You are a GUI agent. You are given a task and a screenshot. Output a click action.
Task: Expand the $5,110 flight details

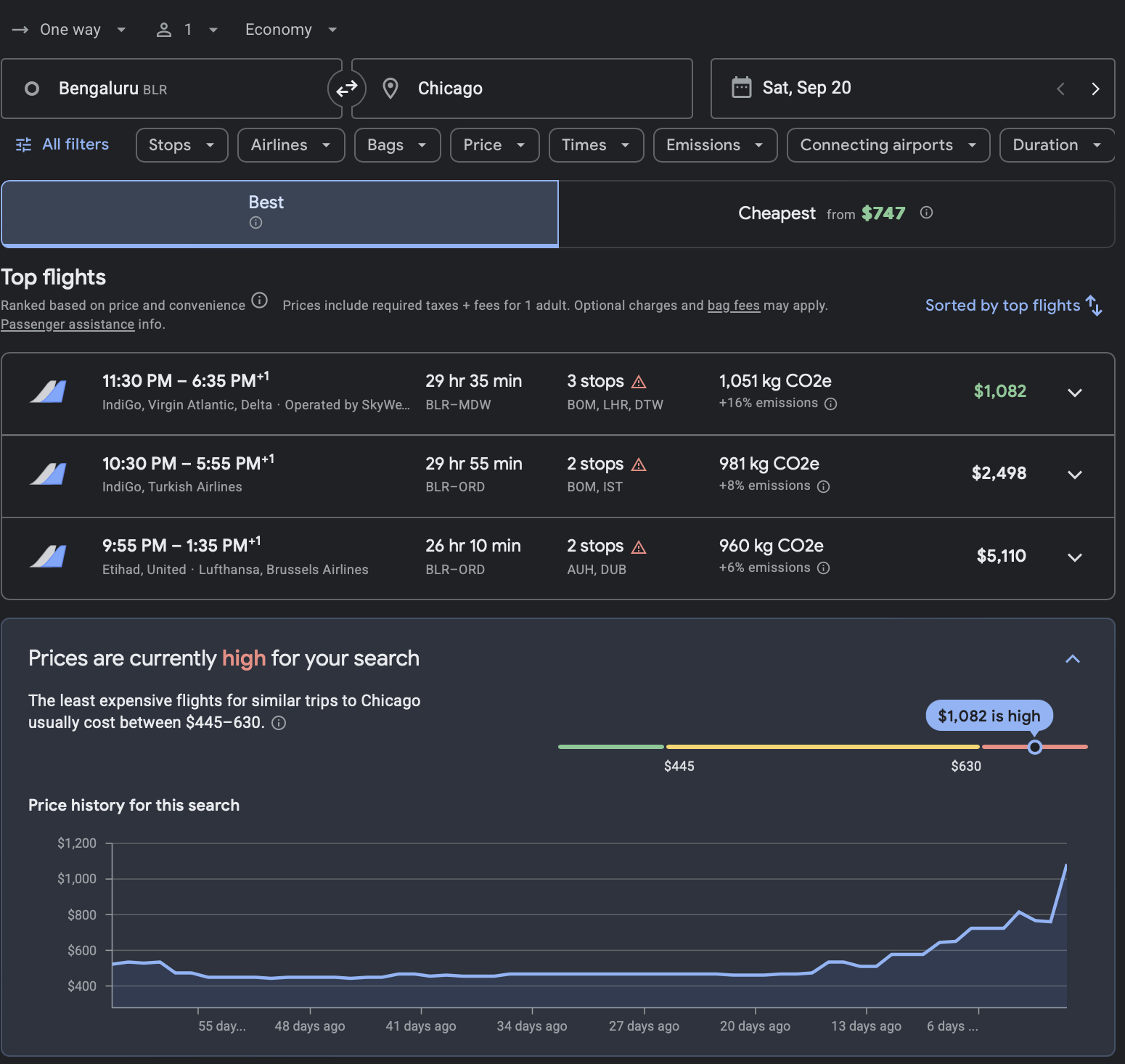point(1075,557)
